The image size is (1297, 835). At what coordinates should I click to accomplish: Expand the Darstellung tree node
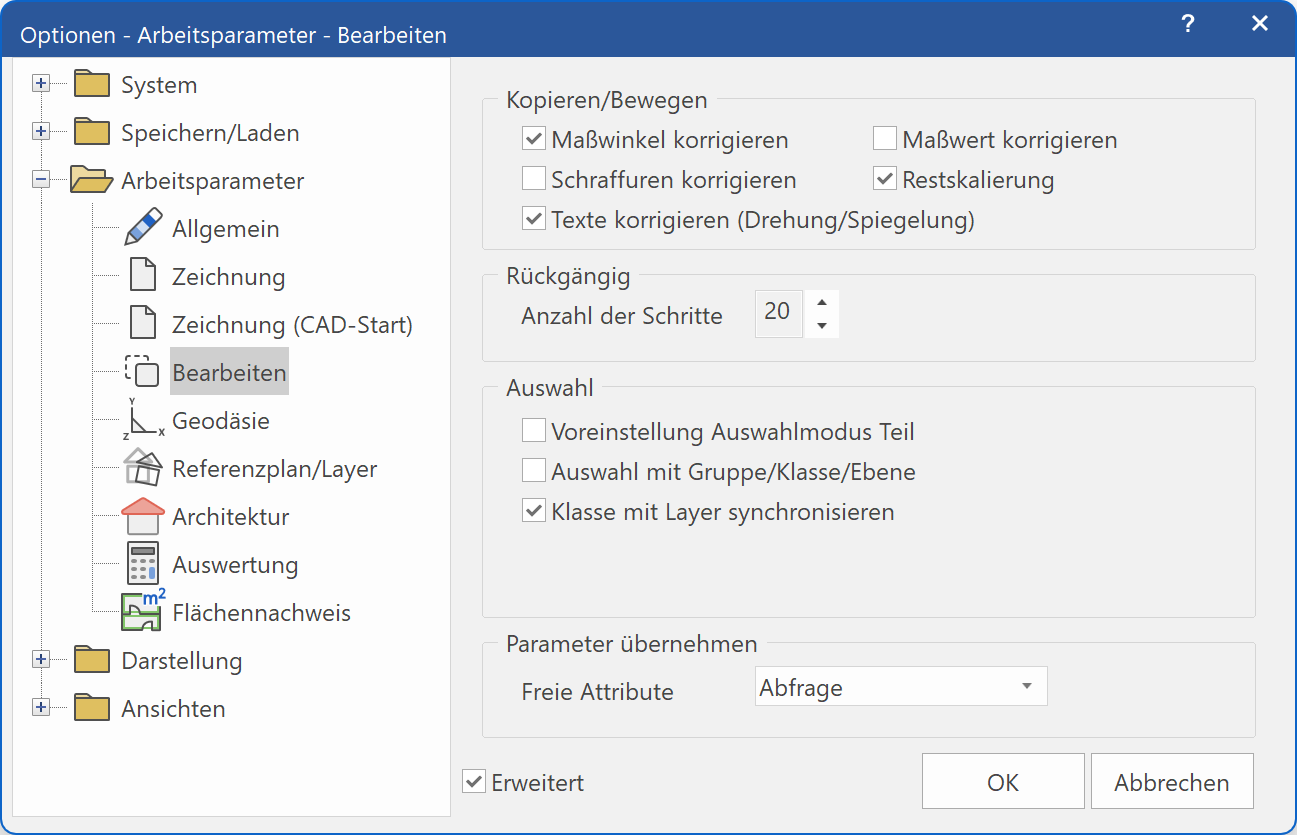pos(41,660)
